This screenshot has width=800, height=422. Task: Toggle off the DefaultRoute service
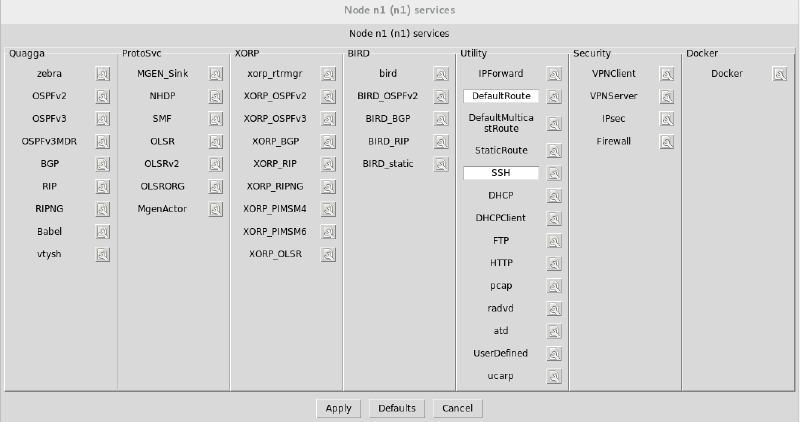point(501,97)
